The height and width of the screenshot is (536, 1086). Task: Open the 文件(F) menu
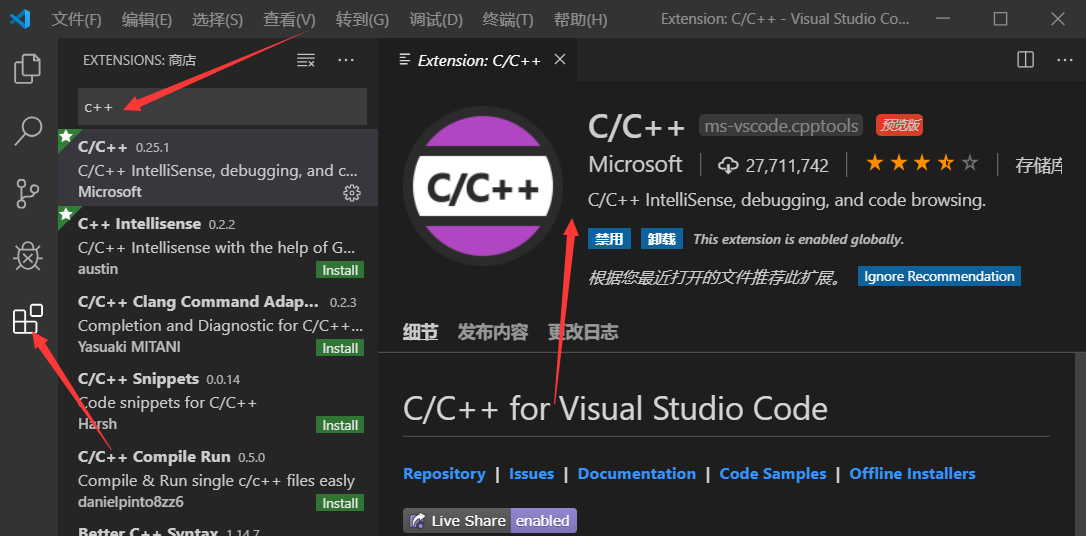click(76, 19)
